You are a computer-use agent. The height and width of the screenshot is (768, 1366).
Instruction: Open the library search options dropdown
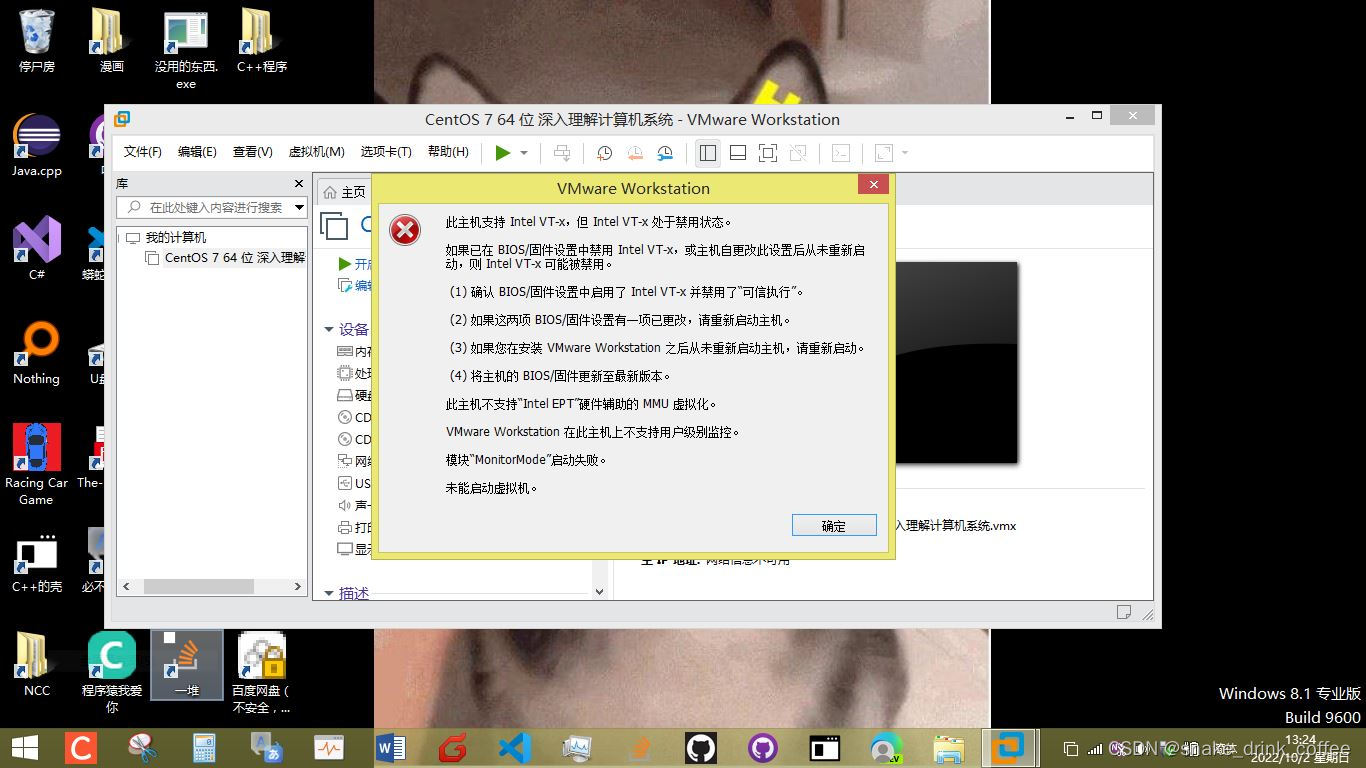299,207
